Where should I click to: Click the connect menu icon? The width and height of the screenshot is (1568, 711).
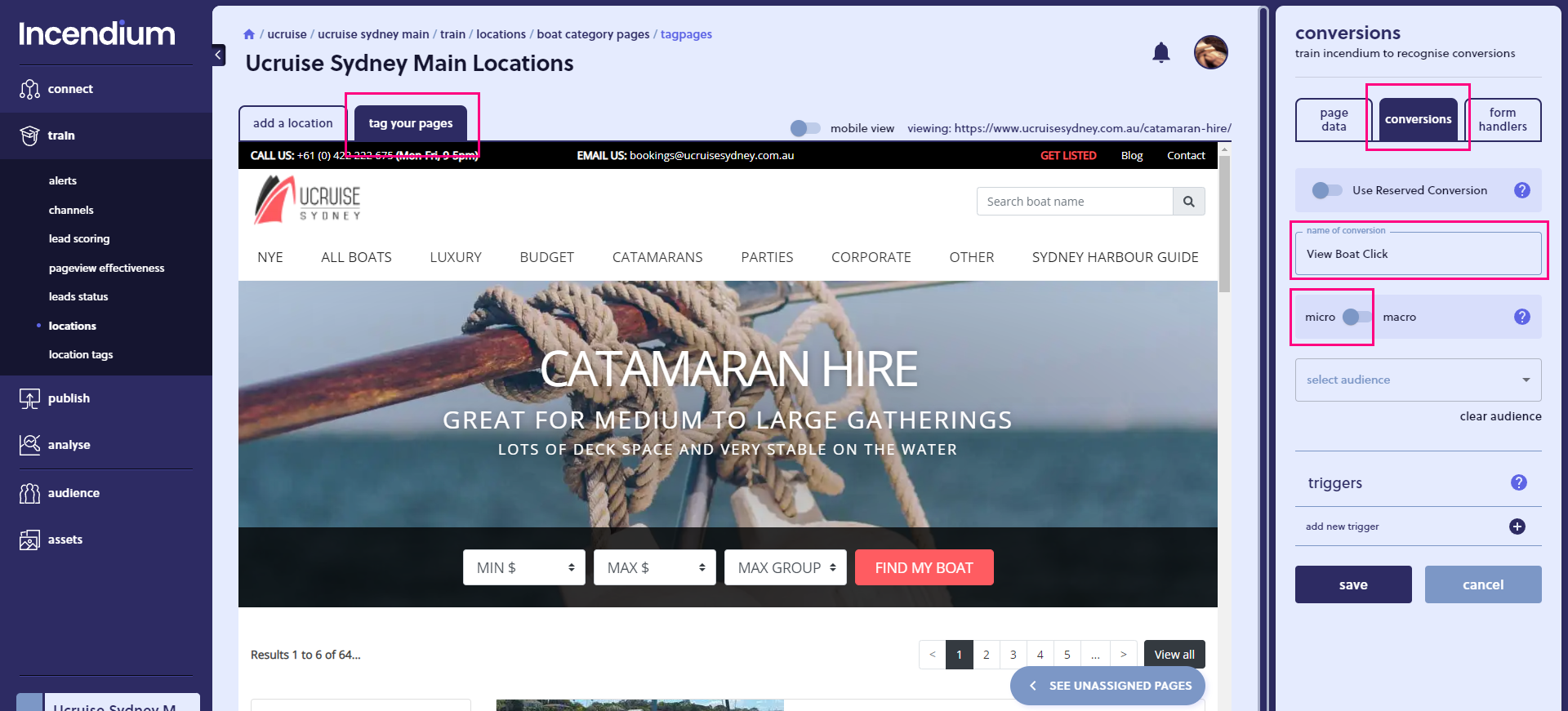29,89
